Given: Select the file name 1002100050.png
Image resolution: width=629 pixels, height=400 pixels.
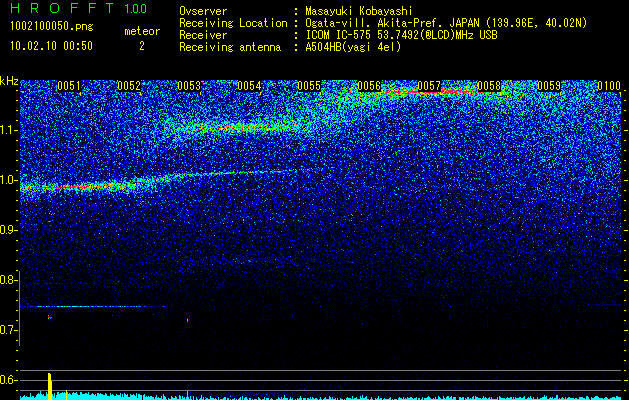Looking at the screenshot, I should click(52, 27).
